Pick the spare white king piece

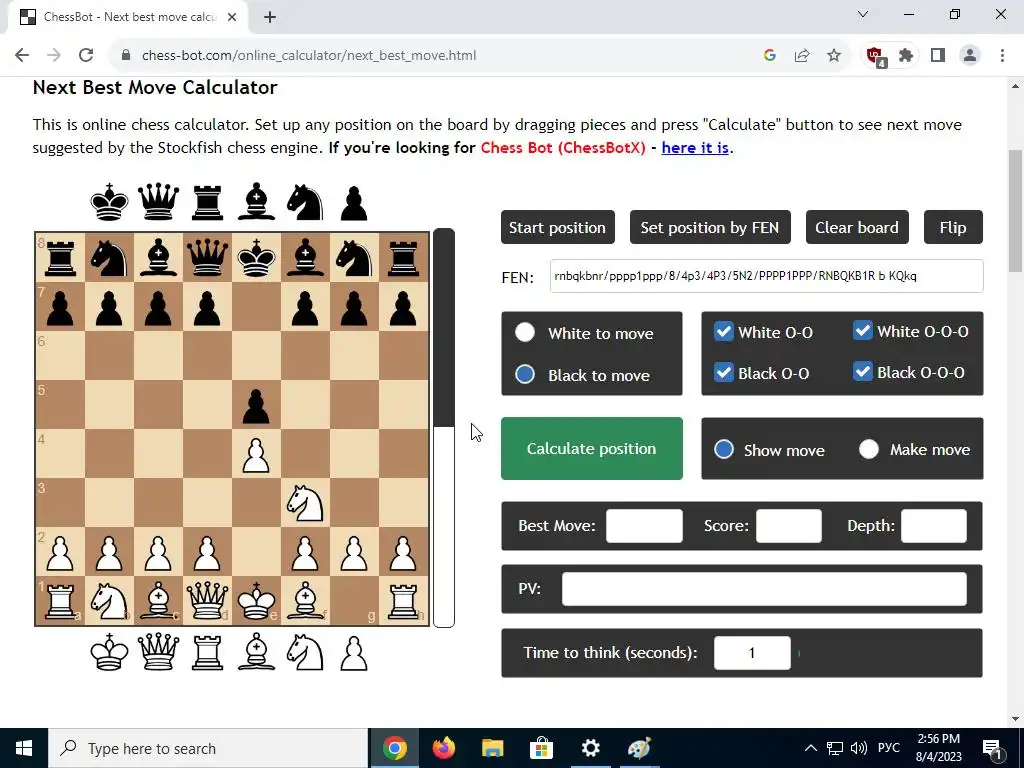[x=109, y=652]
